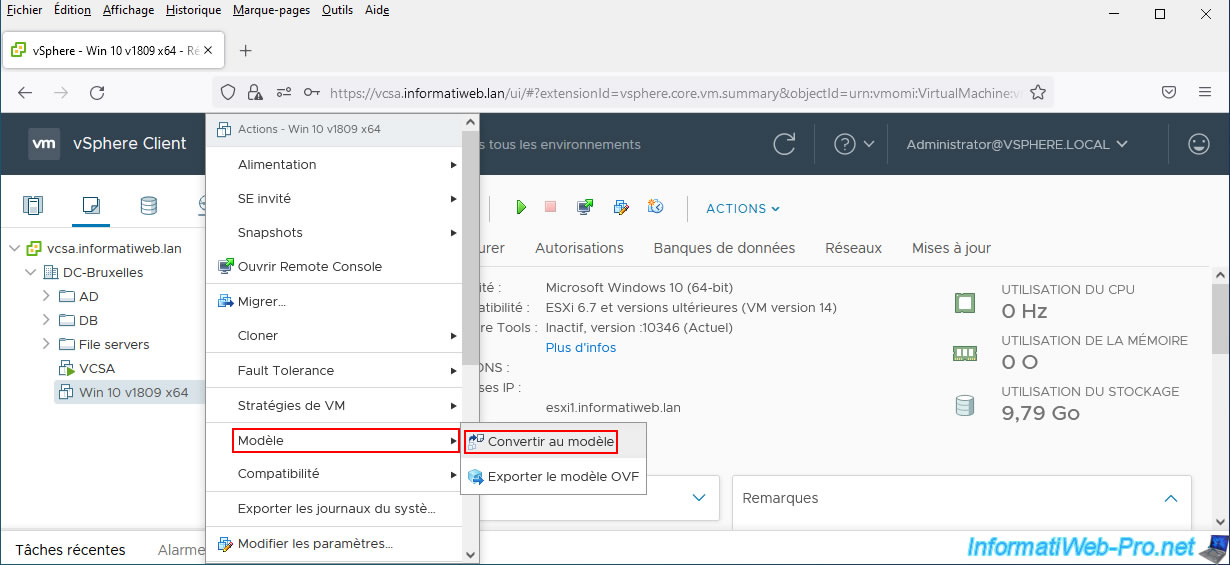Click the red power off square icon
1230x565 pixels.
tap(550, 207)
